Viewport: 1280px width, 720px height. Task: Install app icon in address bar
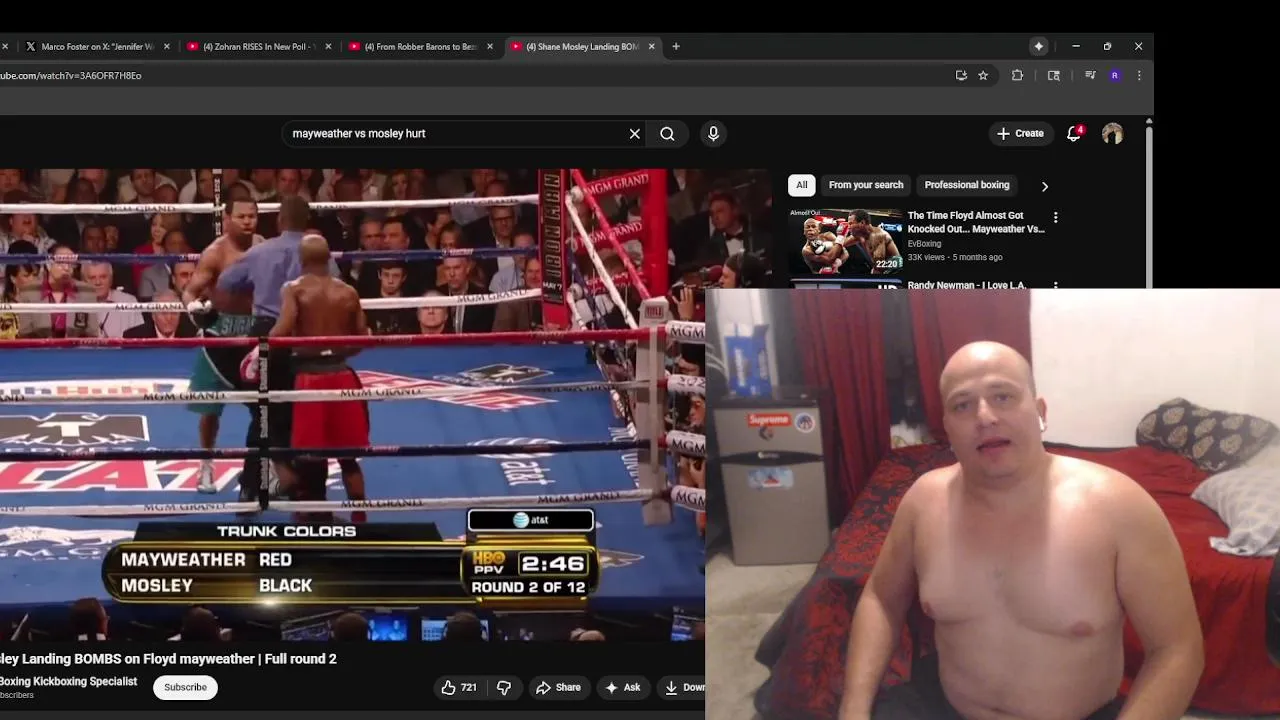pos(961,75)
